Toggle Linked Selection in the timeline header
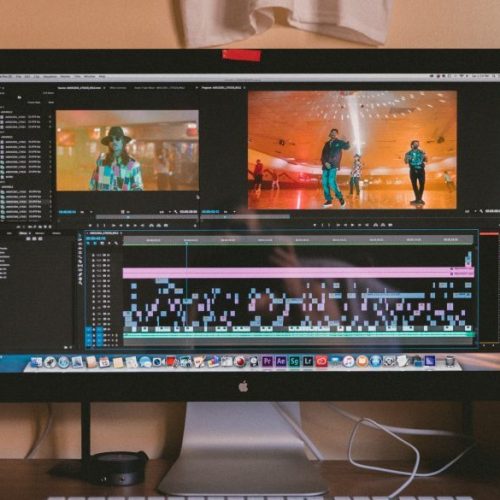 (x=102, y=243)
